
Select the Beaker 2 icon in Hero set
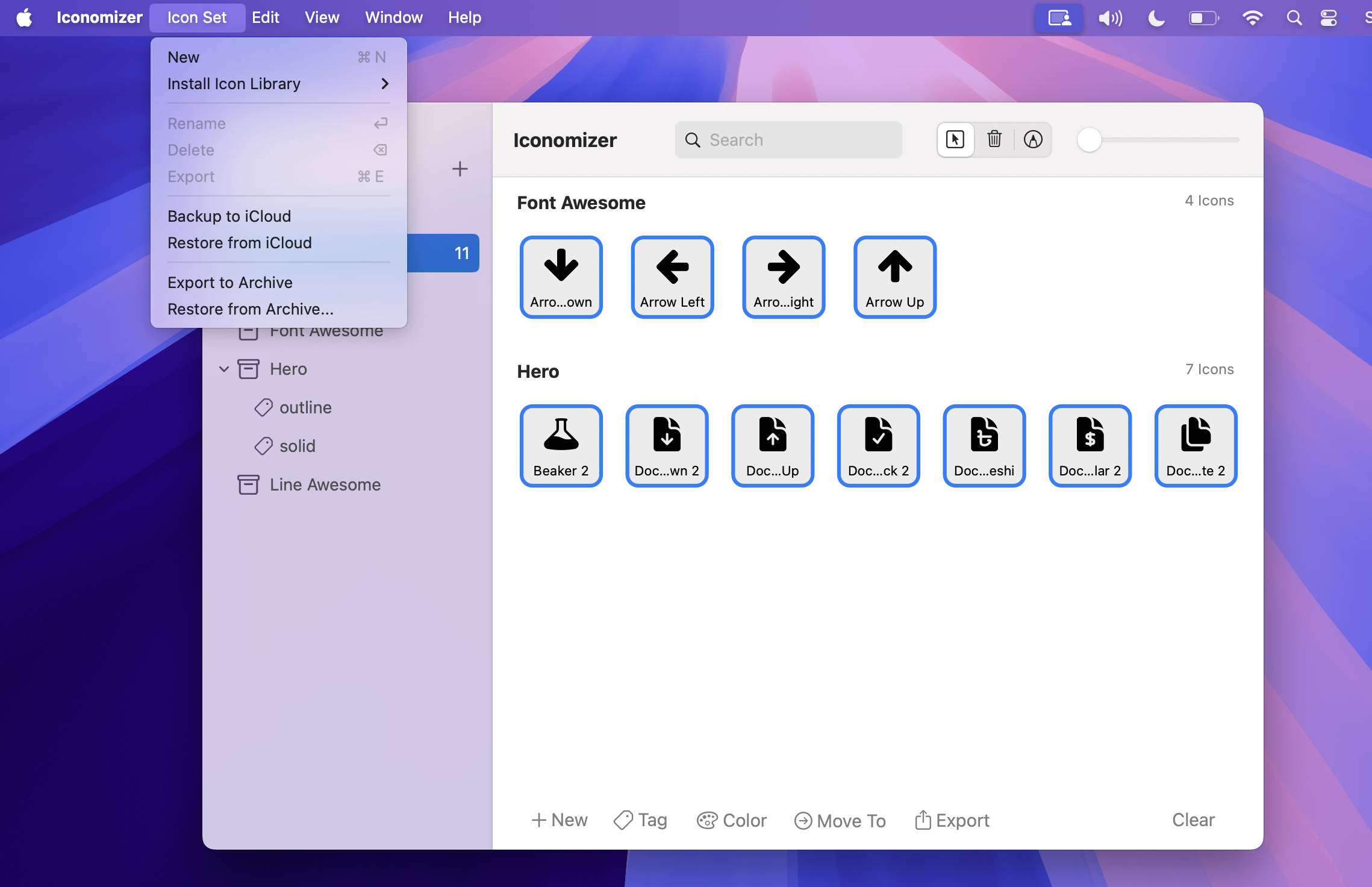(x=561, y=445)
